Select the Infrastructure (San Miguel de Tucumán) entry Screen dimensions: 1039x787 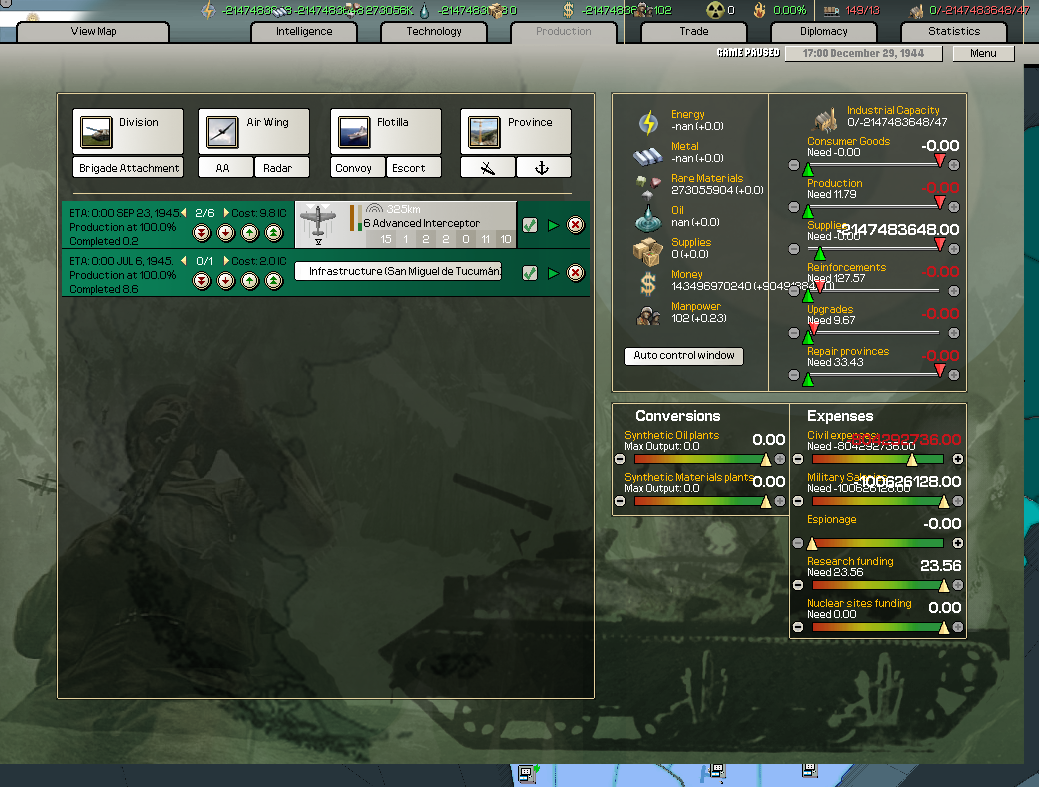point(398,272)
